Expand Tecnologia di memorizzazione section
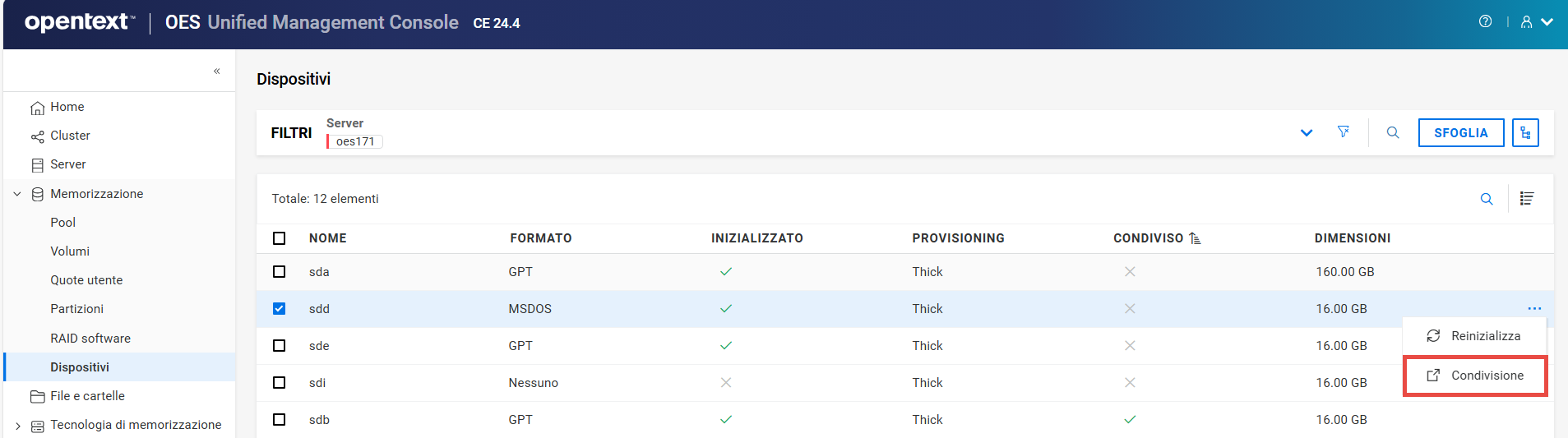The width and height of the screenshot is (1568, 438). (17, 426)
